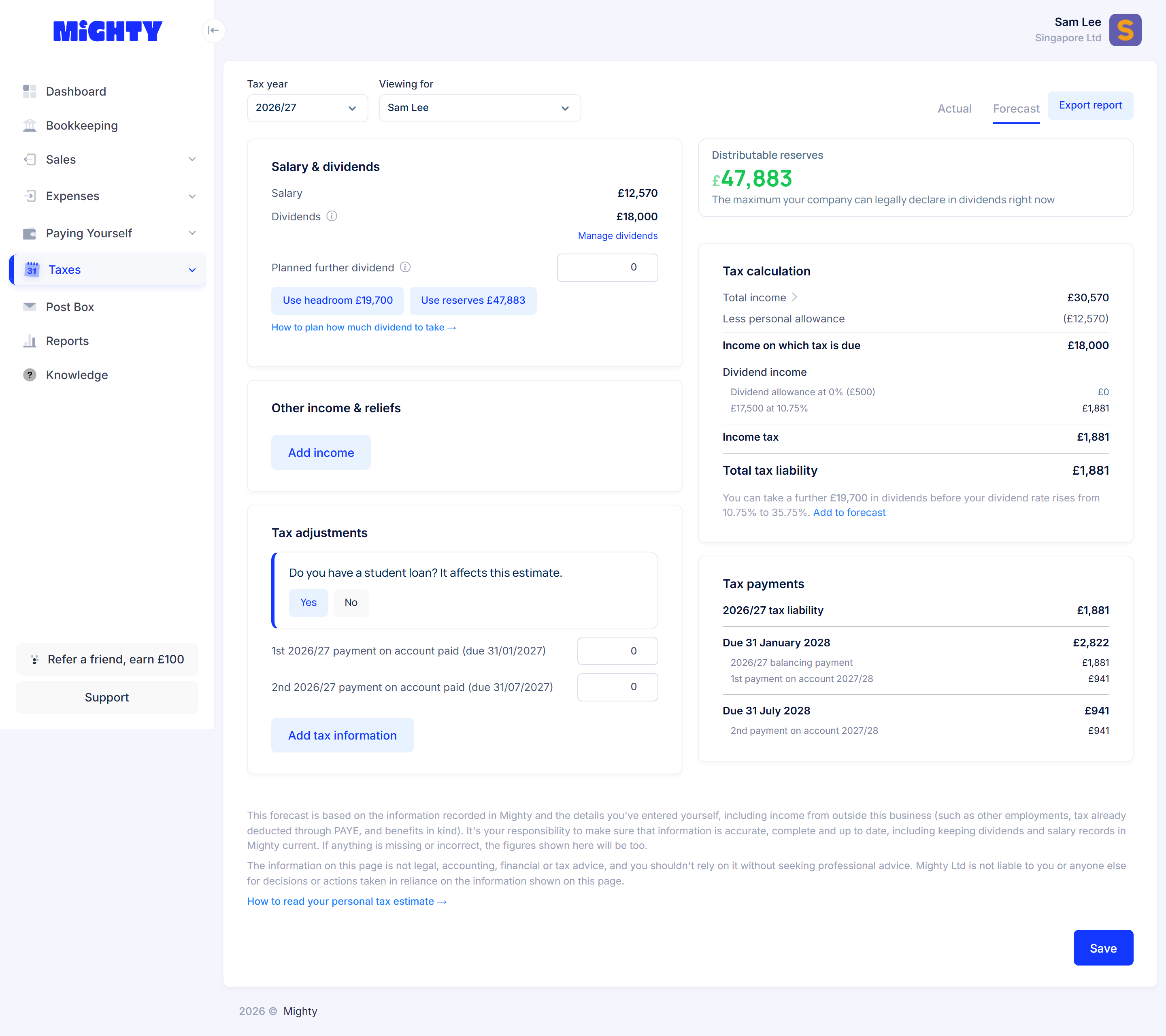
Task: Expand Total income breakdown chevron
Action: click(795, 297)
